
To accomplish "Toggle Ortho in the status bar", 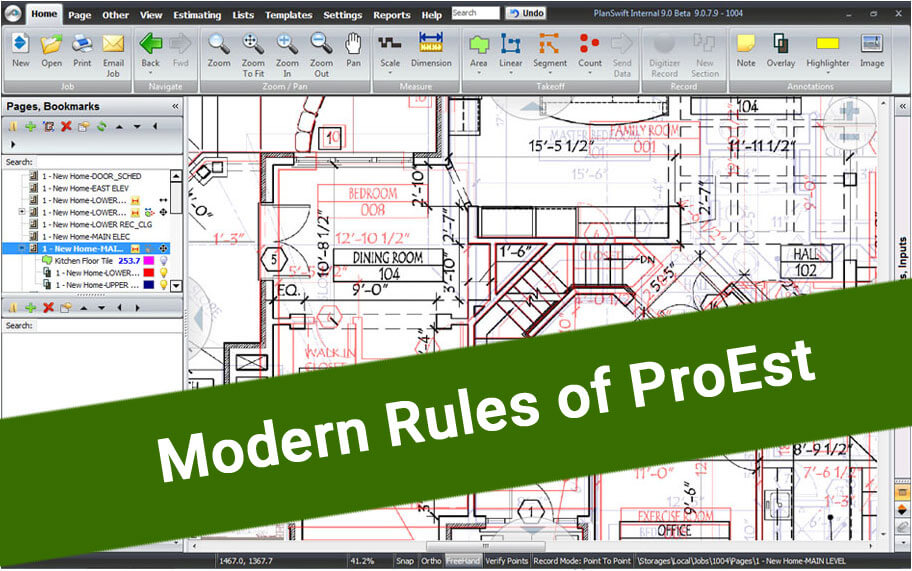I will (431, 561).
